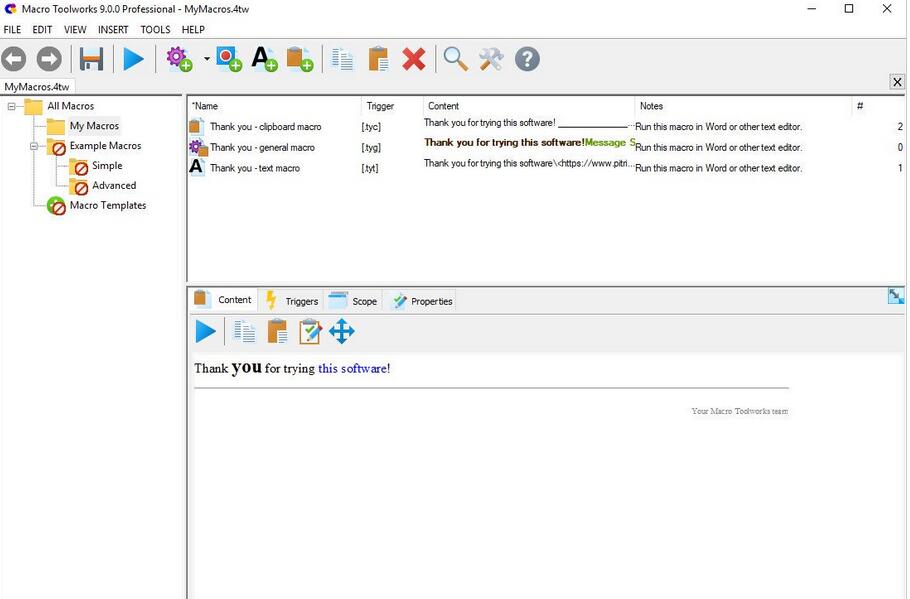Click the text macro A row icon
This screenshot has height=599, width=910.
click(197, 167)
